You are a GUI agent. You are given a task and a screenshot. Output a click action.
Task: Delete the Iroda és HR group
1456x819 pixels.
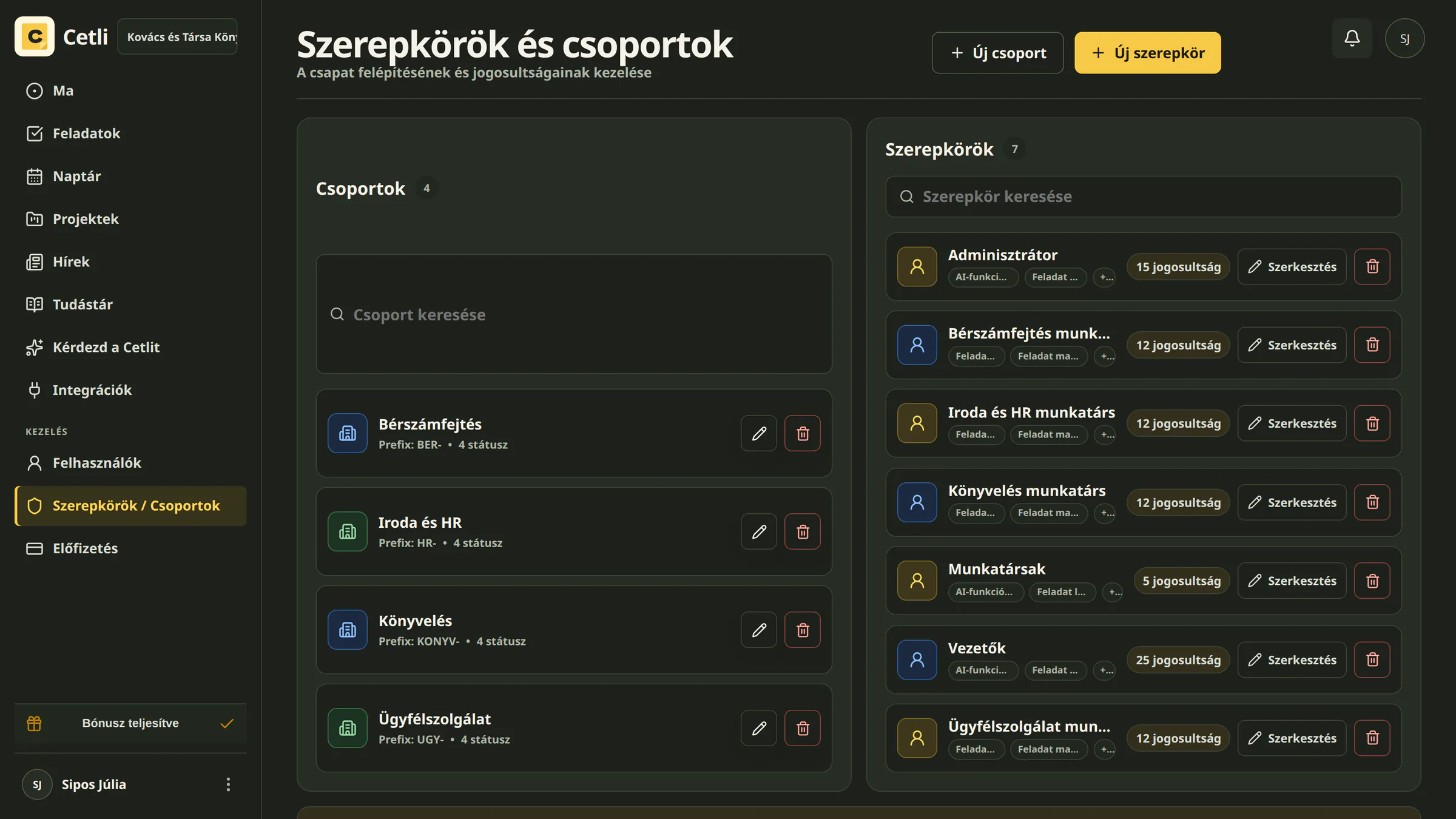click(x=803, y=531)
